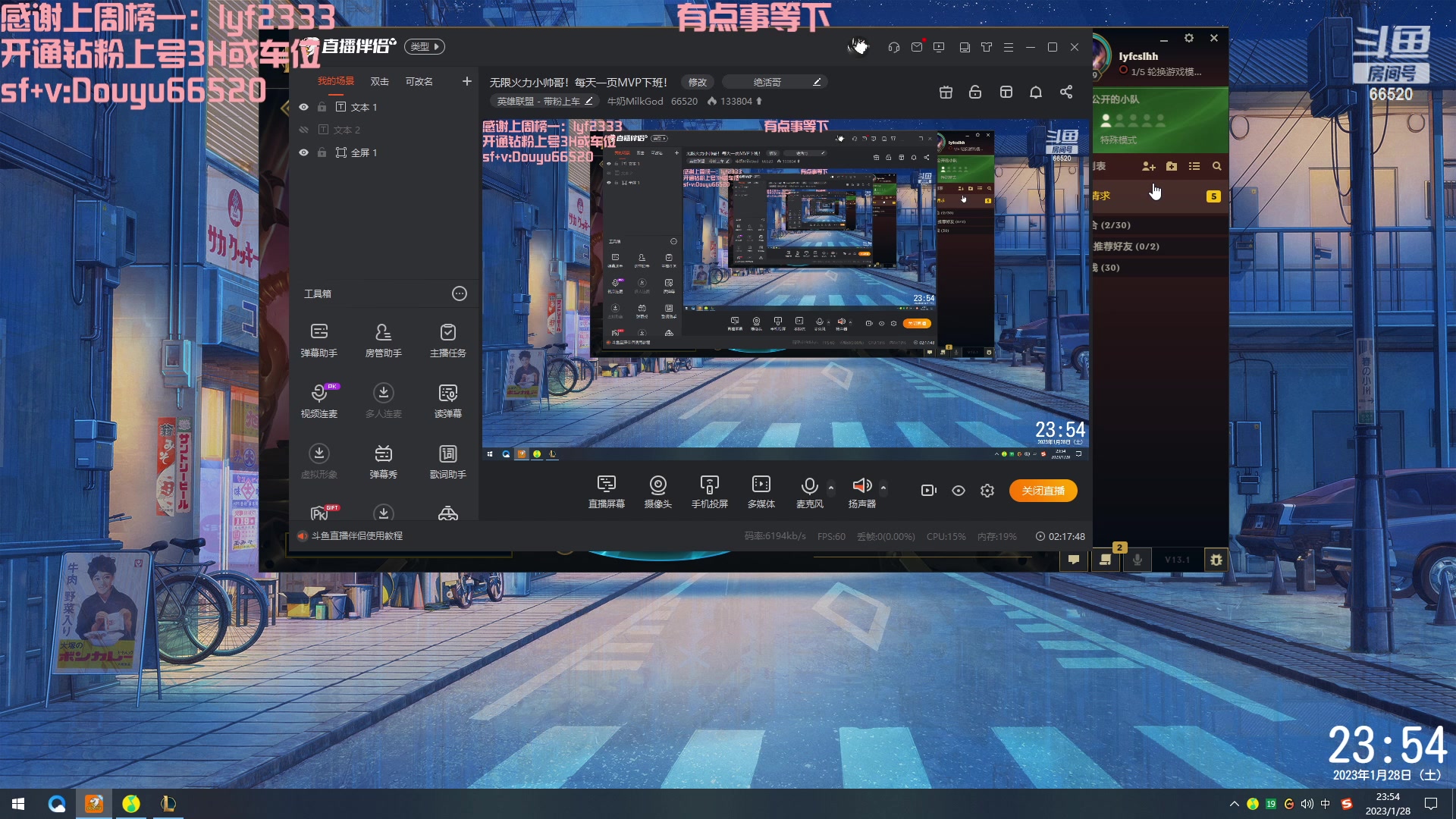
Task: Mute the 麦克风 microphone
Action: (x=809, y=491)
